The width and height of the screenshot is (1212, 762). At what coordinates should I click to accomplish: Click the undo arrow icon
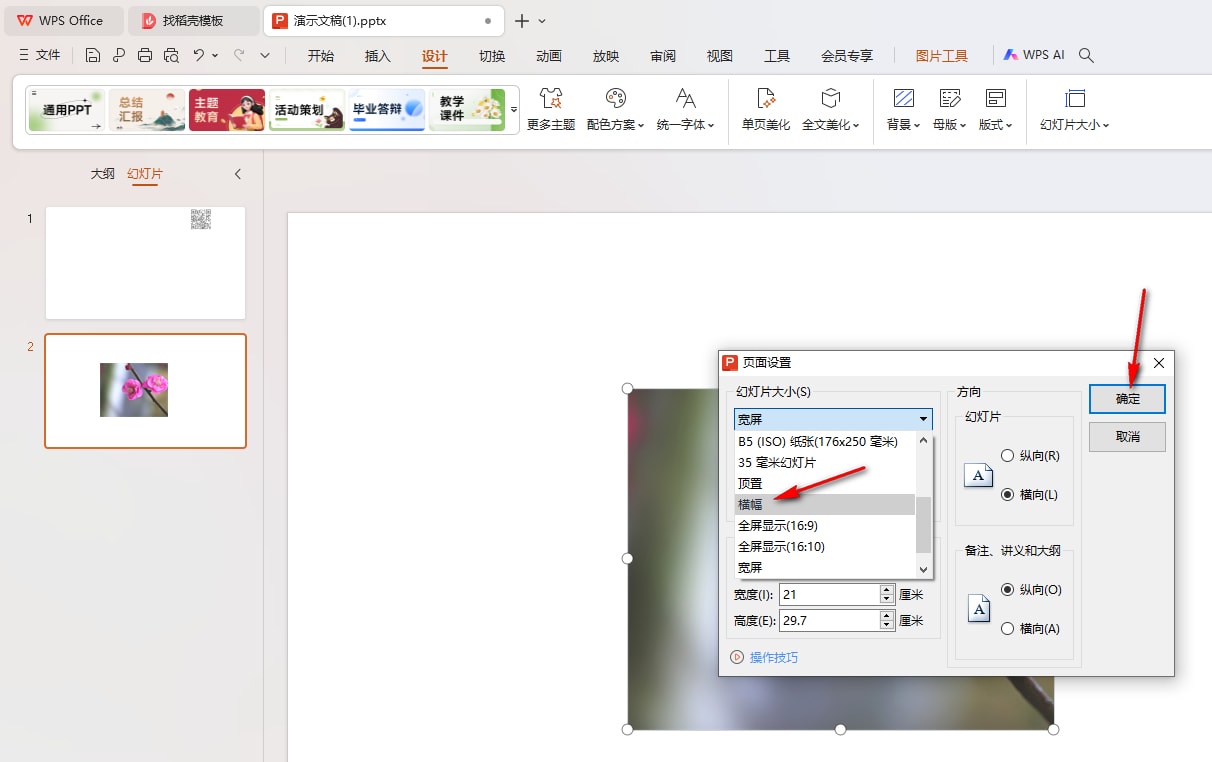199,55
